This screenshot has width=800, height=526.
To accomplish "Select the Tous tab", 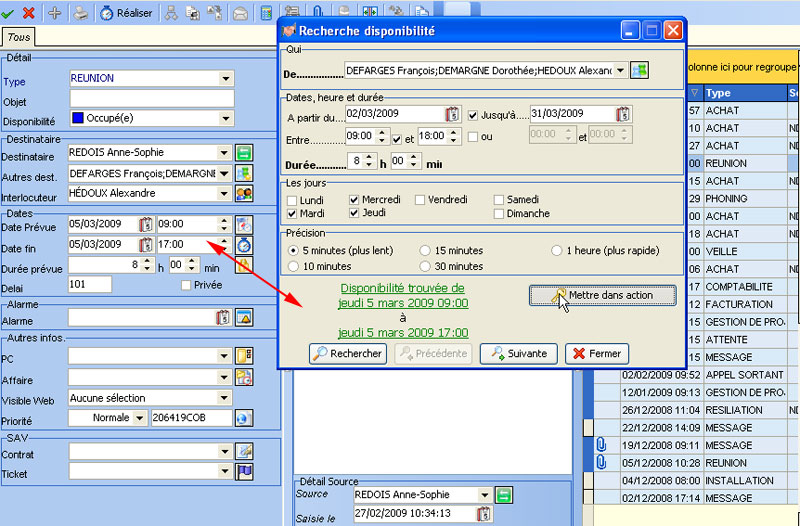I will pos(17,37).
